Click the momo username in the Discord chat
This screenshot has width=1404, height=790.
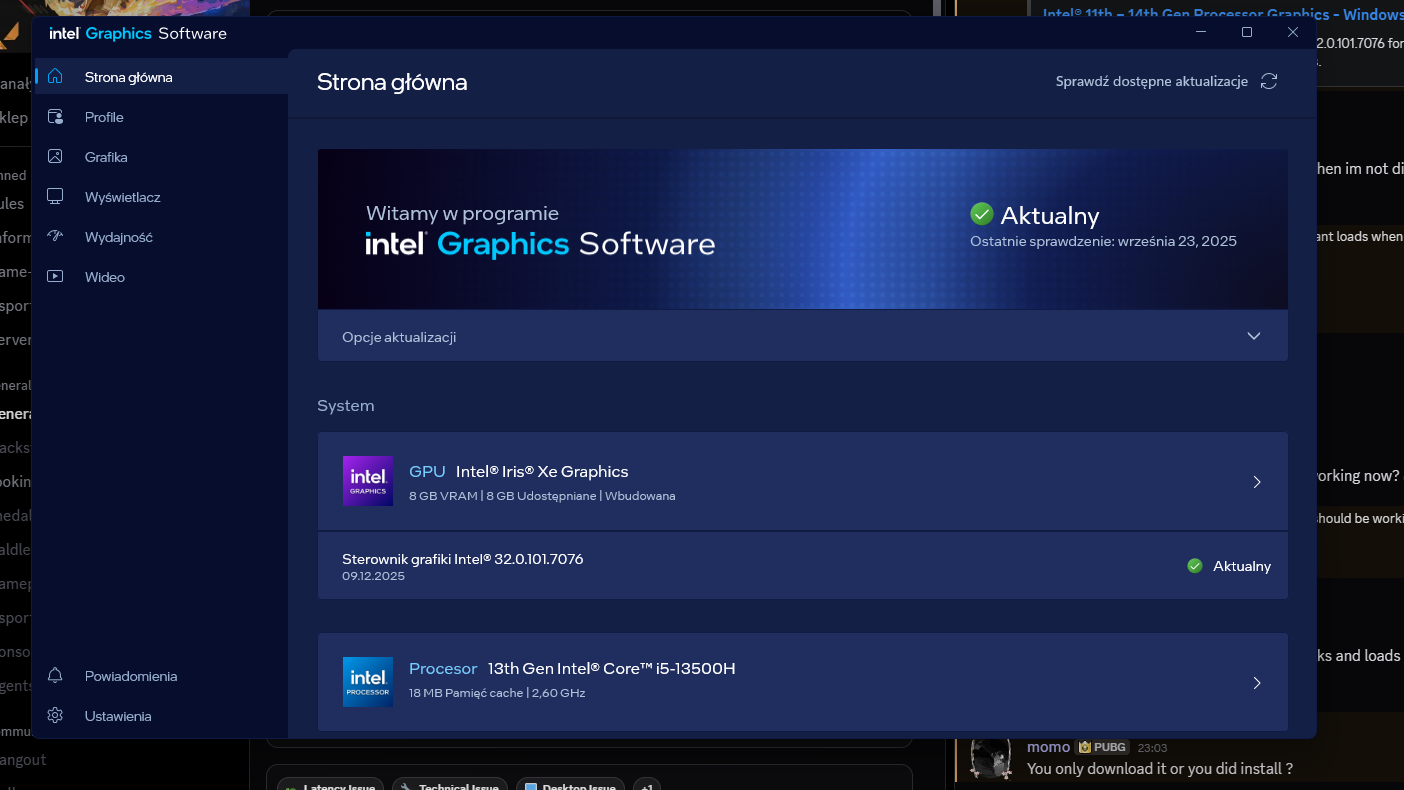pos(1048,747)
